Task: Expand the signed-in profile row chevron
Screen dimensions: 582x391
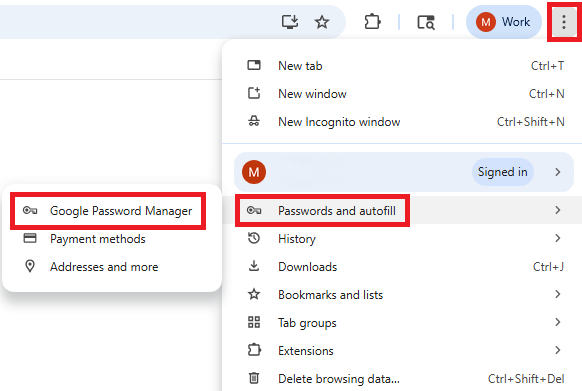Action: [558, 172]
